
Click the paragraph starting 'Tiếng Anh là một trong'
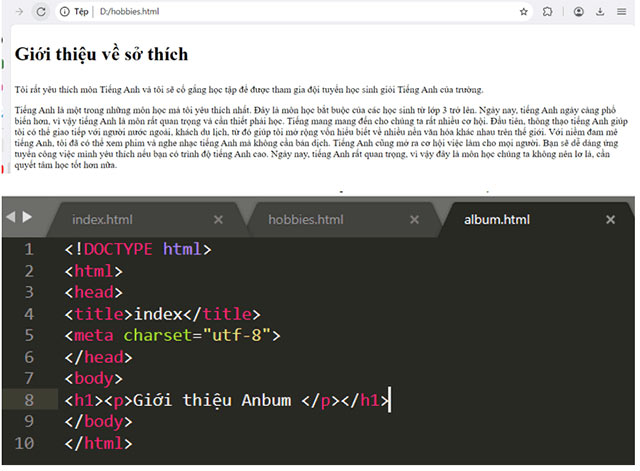(321, 138)
